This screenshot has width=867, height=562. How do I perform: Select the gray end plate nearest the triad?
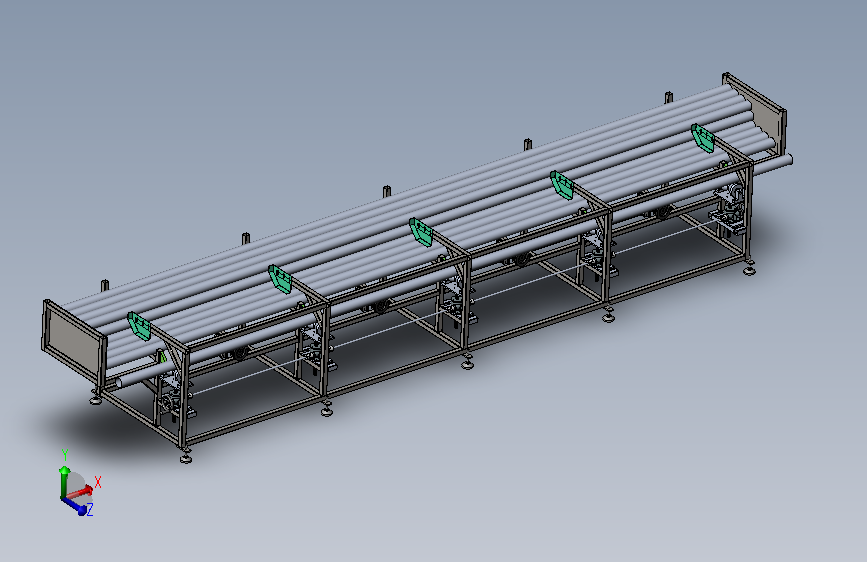(x=73, y=343)
